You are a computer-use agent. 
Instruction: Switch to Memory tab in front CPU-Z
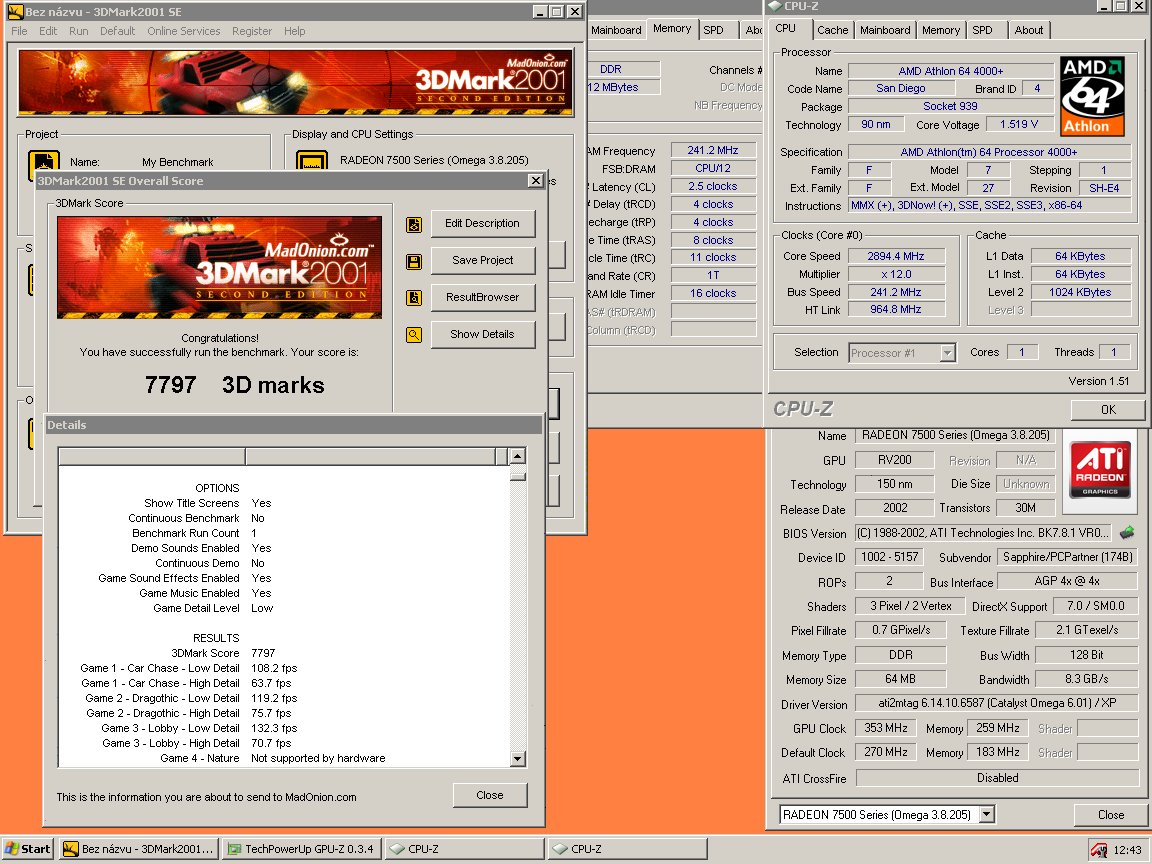941,30
